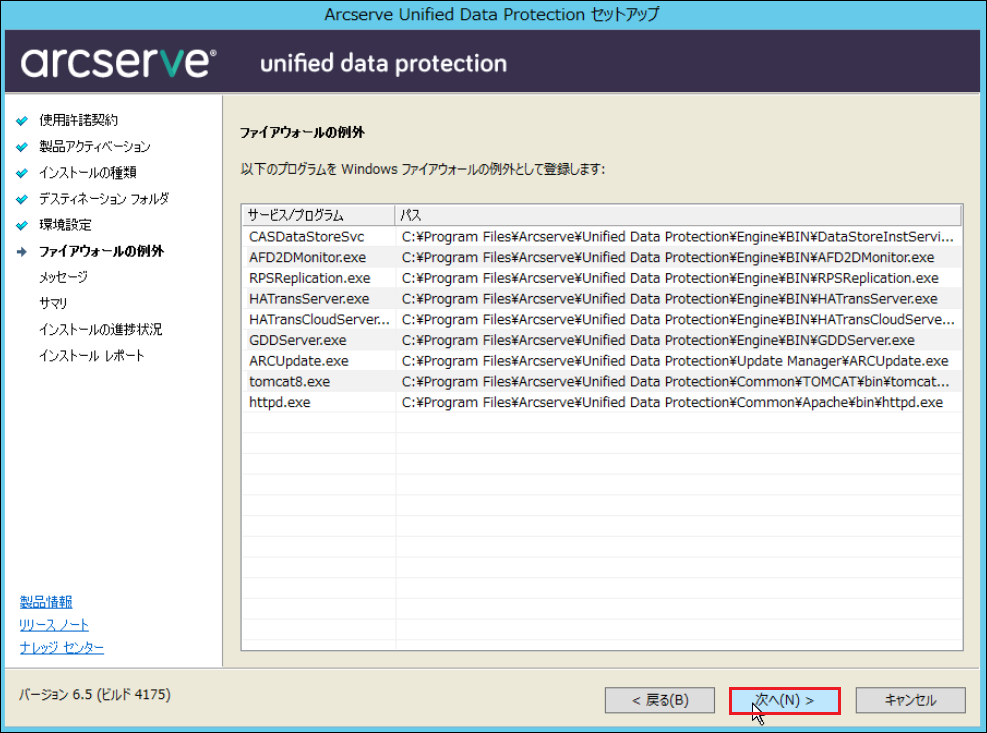987x733 pixels.
Task: Click the path ending BIN¥RPSReplication.exe
Action: point(670,278)
